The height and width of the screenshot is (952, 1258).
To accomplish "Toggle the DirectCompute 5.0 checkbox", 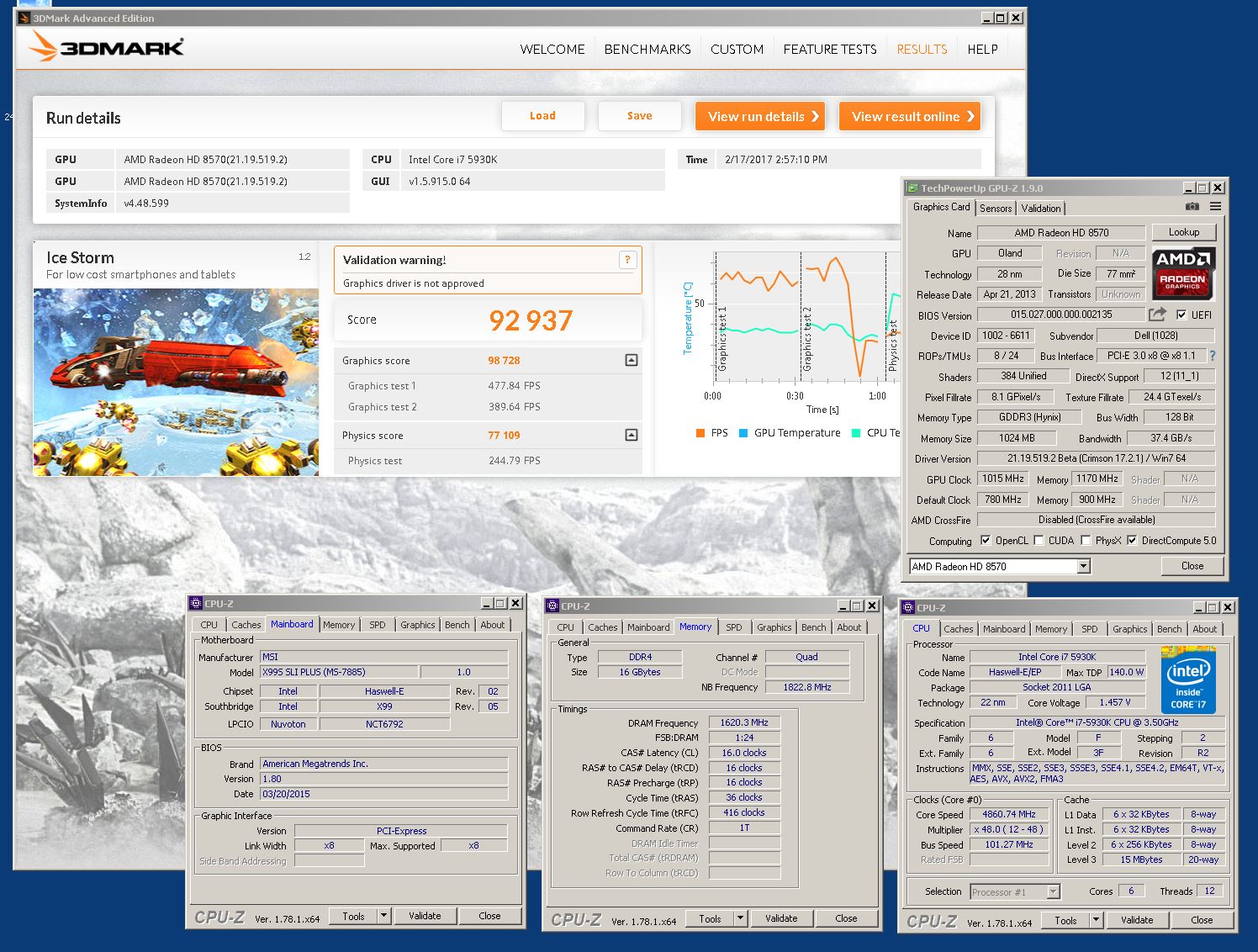I will (x=1132, y=541).
